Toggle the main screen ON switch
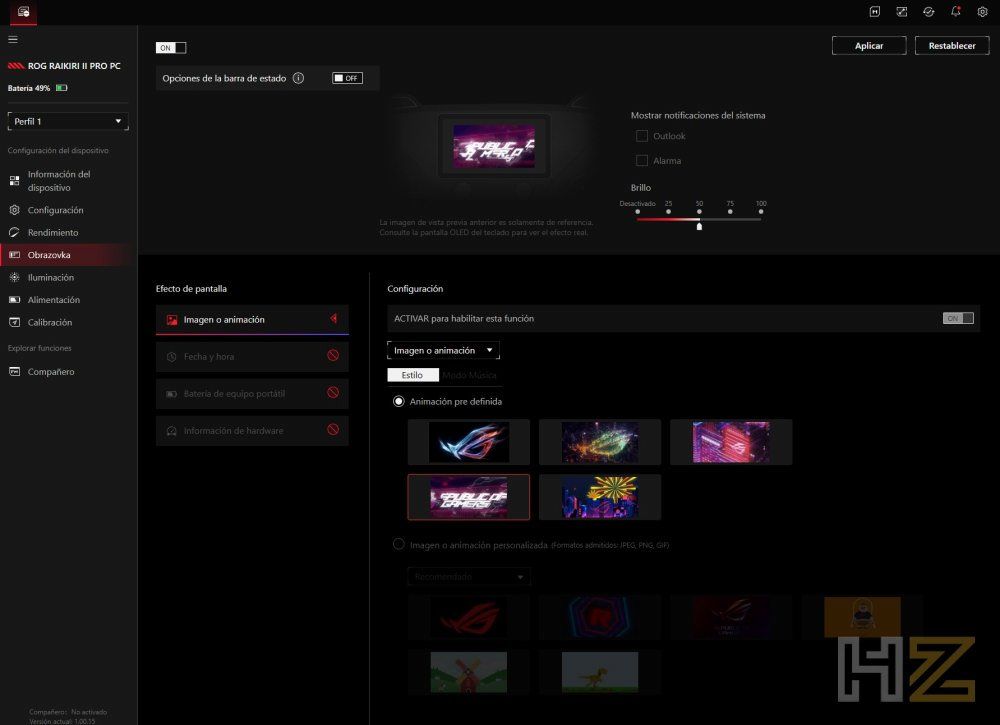Image resolution: width=1000 pixels, height=725 pixels. pyautogui.click(x=171, y=48)
